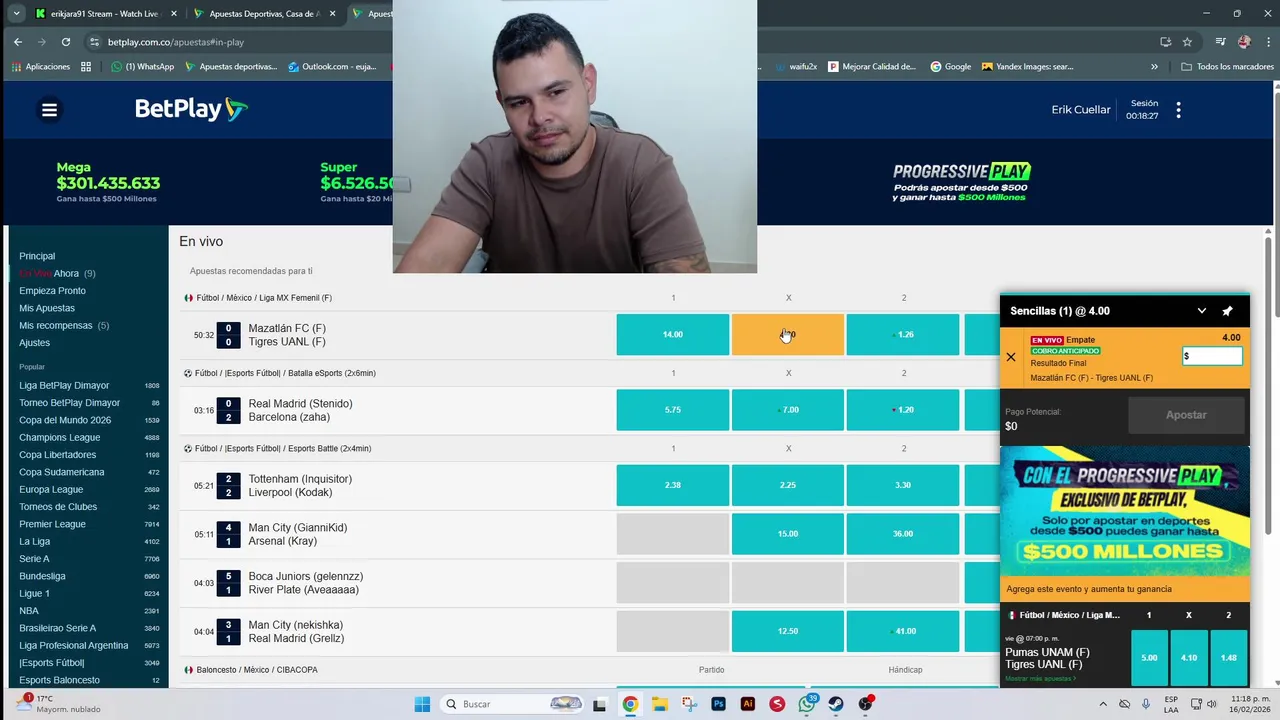
Task: Select 41.00 odds for Real Madrid (Grellz)
Action: coord(903,631)
